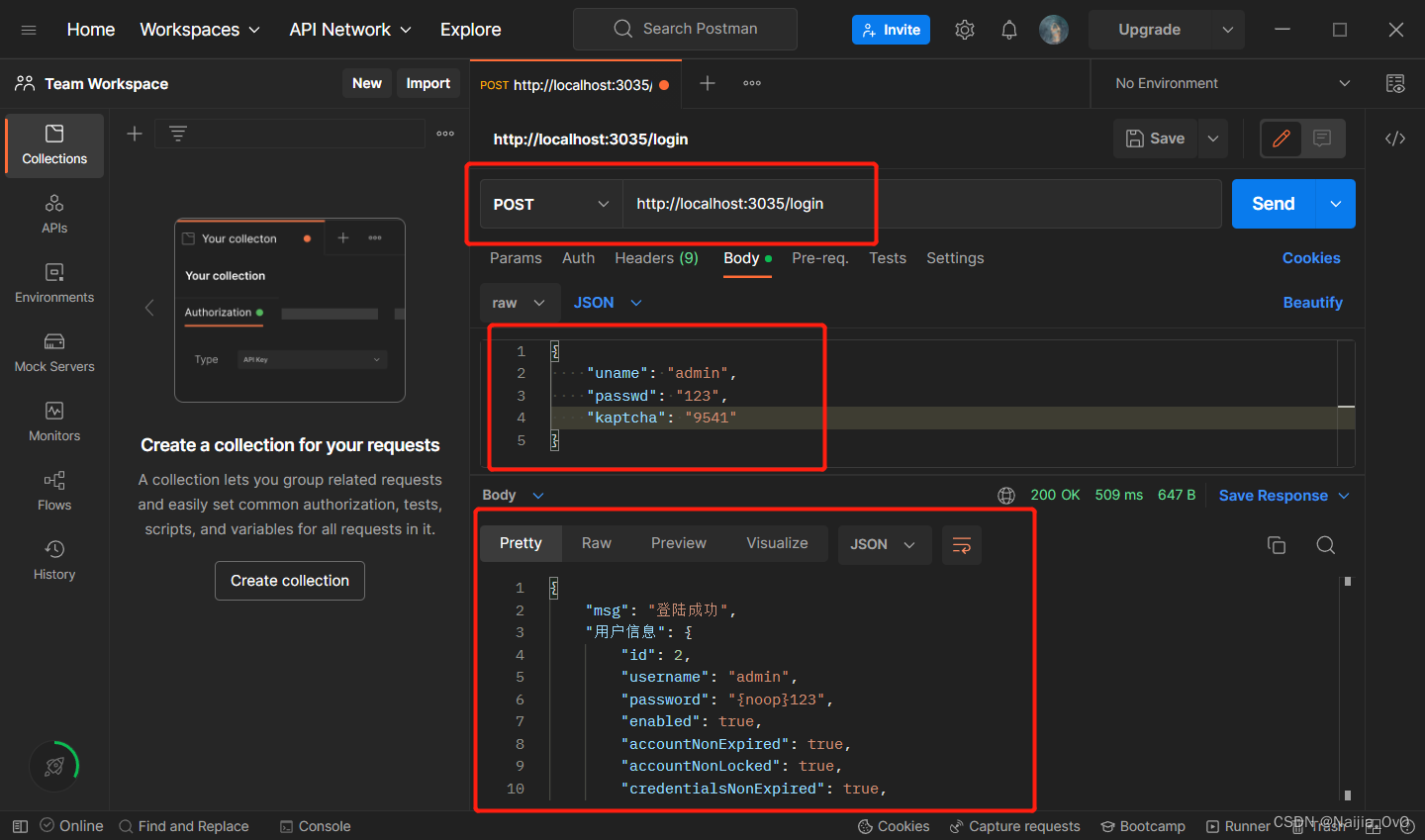The width and height of the screenshot is (1425, 840).
Task: Open Save options dropdown arrow
Action: (x=1213, y=139)
